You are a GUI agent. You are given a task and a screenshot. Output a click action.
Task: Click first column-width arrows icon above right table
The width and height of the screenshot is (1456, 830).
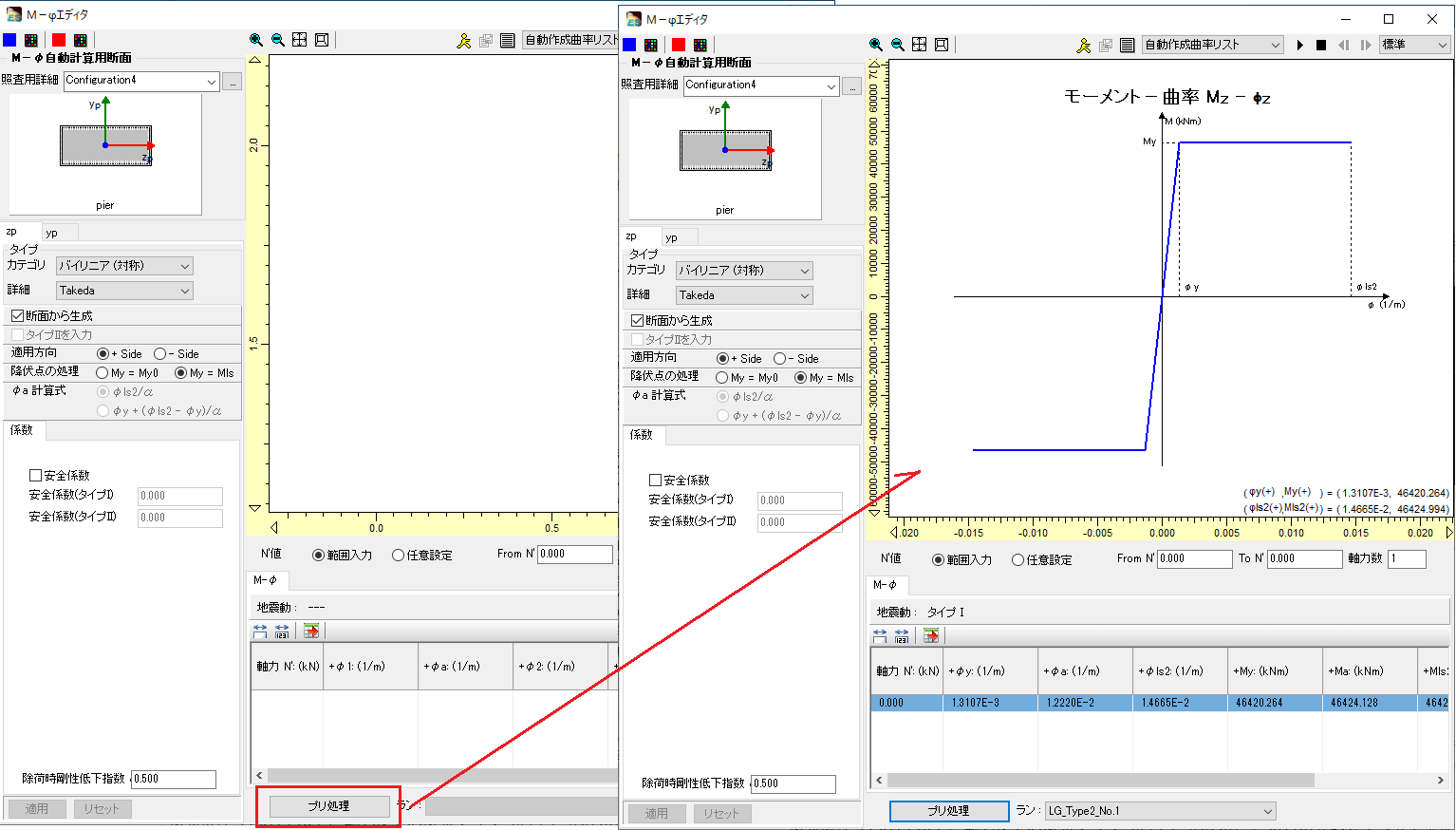[x=880, y=635]
